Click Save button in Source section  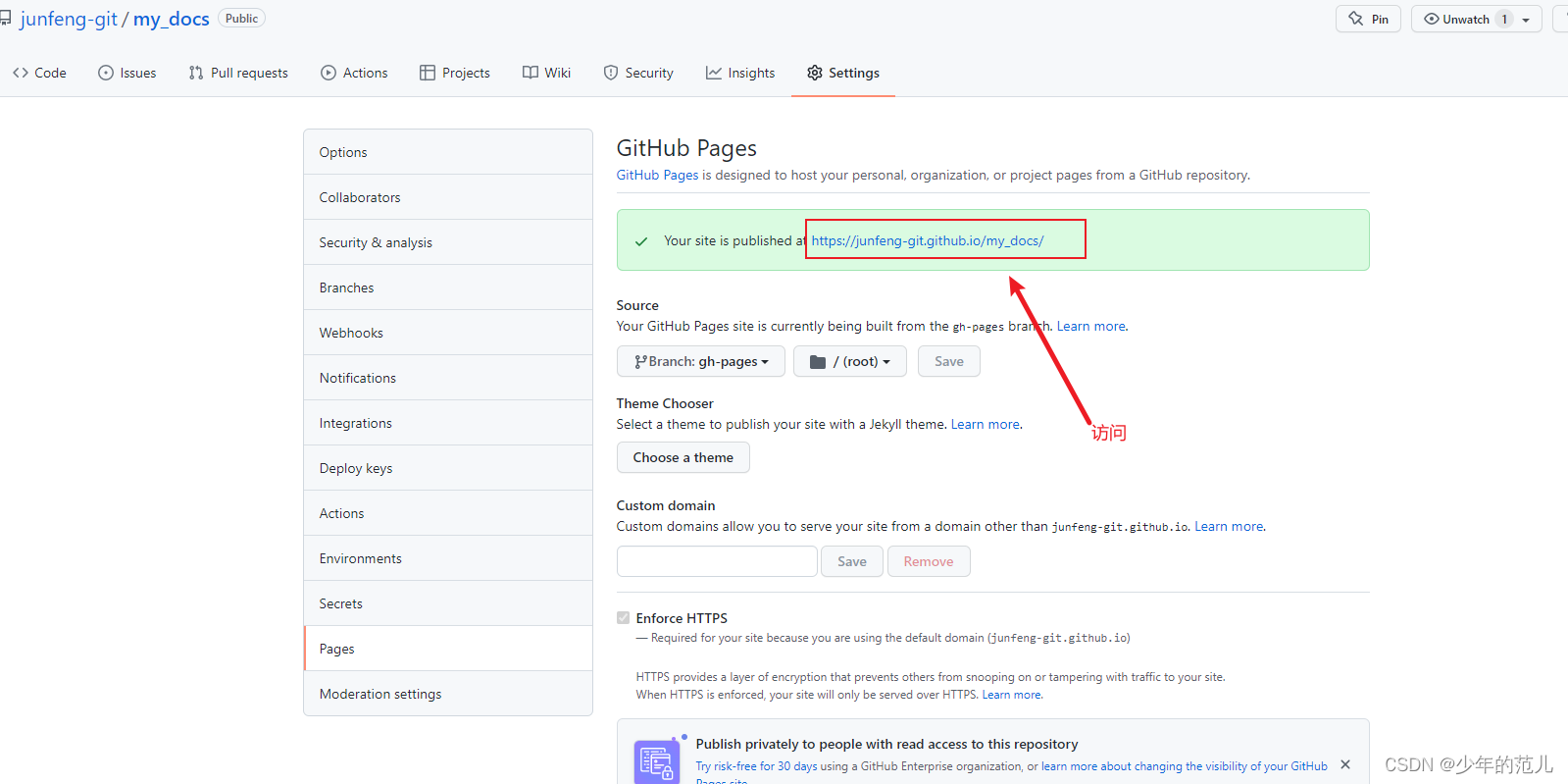coord(948,361)
